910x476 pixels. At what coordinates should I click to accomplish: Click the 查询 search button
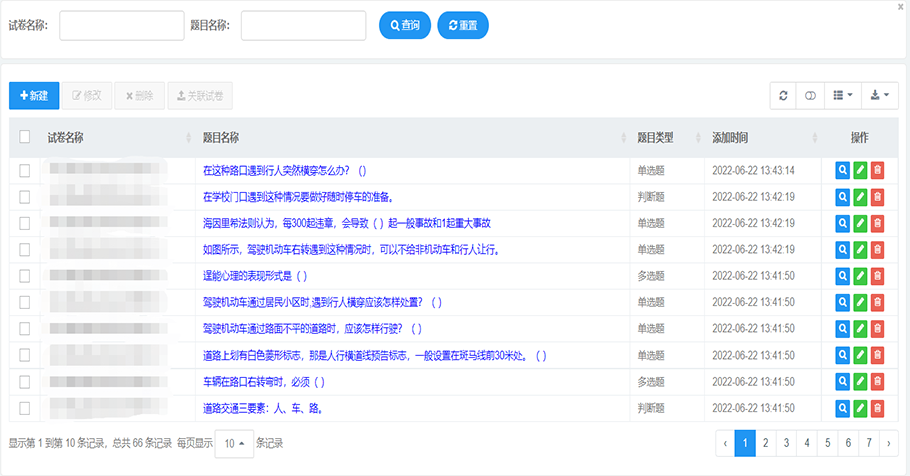(x=405, y=25)
